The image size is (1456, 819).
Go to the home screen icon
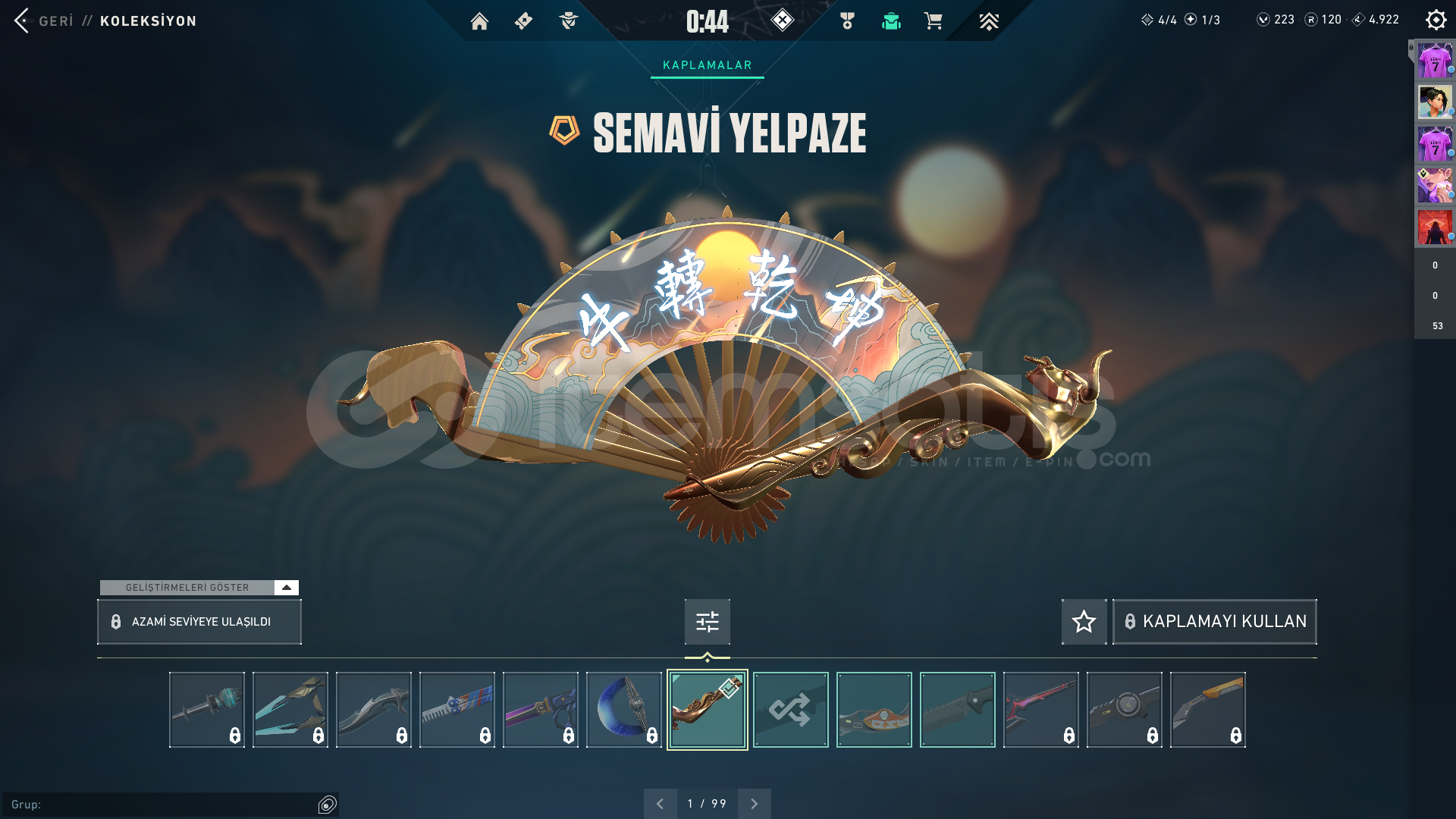point(479,21)
